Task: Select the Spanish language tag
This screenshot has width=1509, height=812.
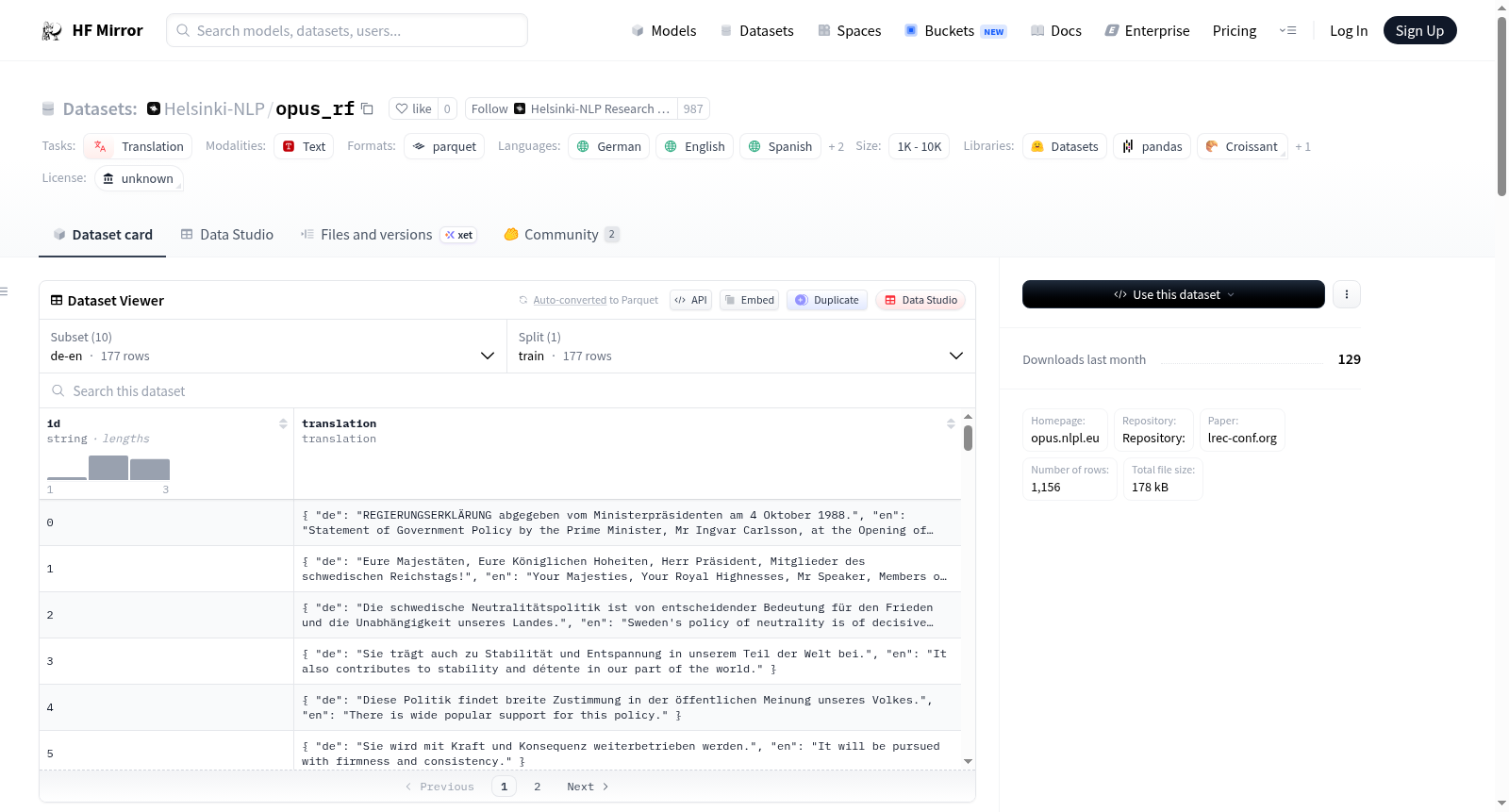Action: point(780,146)
